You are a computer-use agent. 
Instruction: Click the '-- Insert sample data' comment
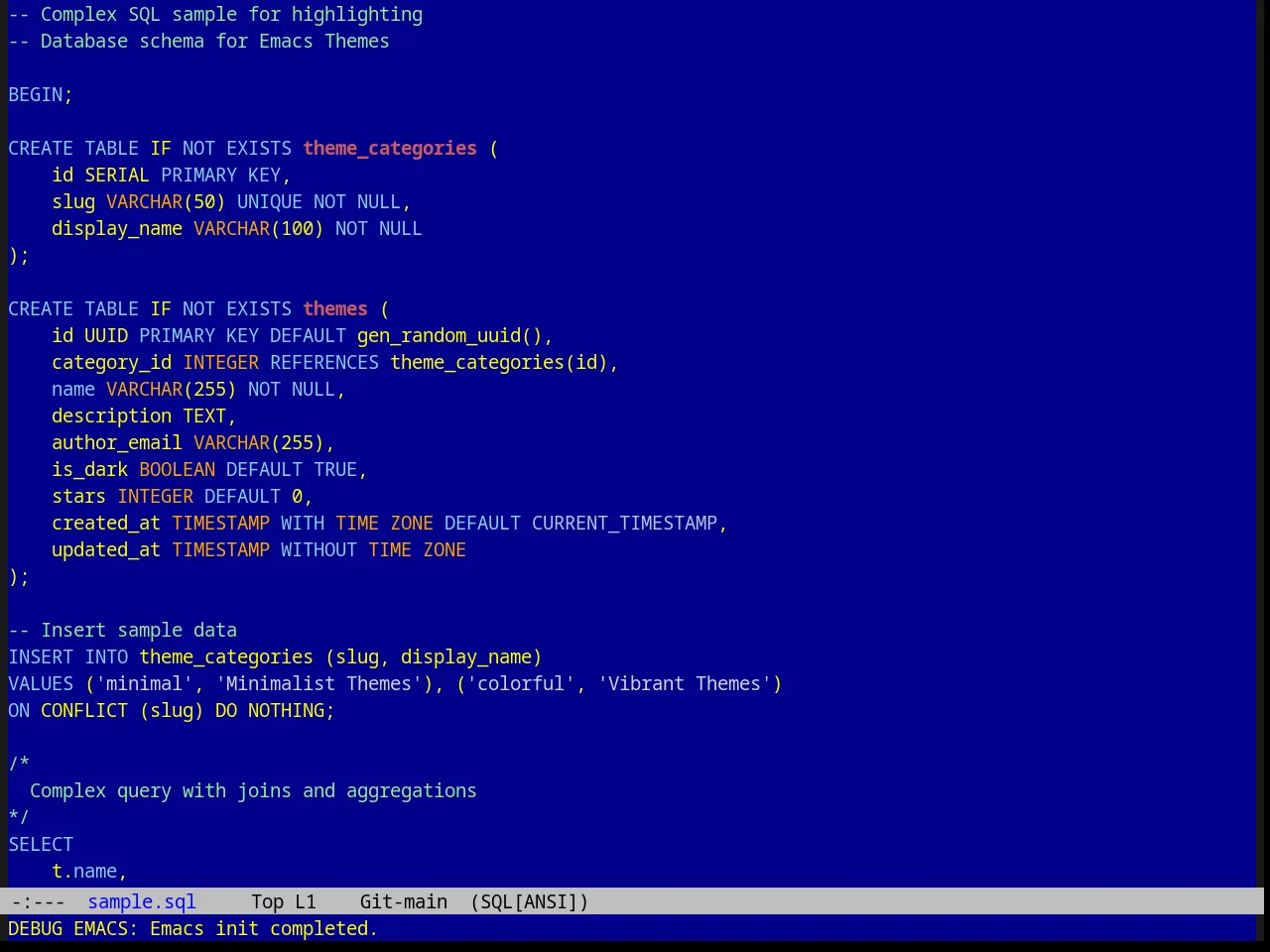coord(123,630)
